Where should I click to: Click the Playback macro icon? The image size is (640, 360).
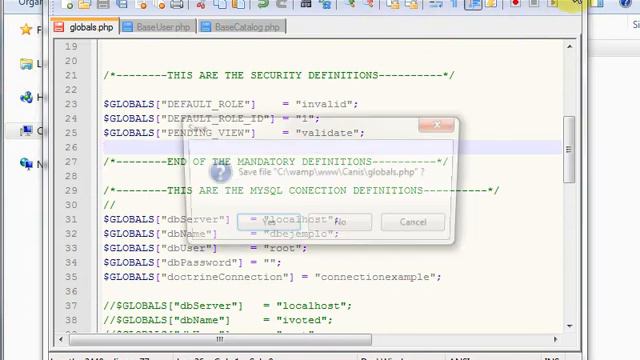(x=552, y=3)
